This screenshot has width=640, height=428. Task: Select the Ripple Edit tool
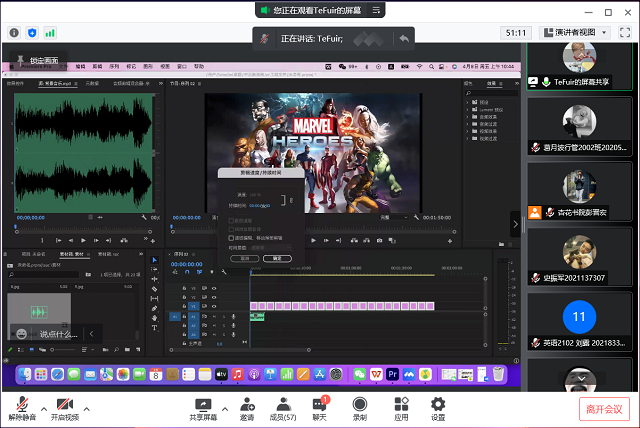pyautogui.click(x=154, y=279)
